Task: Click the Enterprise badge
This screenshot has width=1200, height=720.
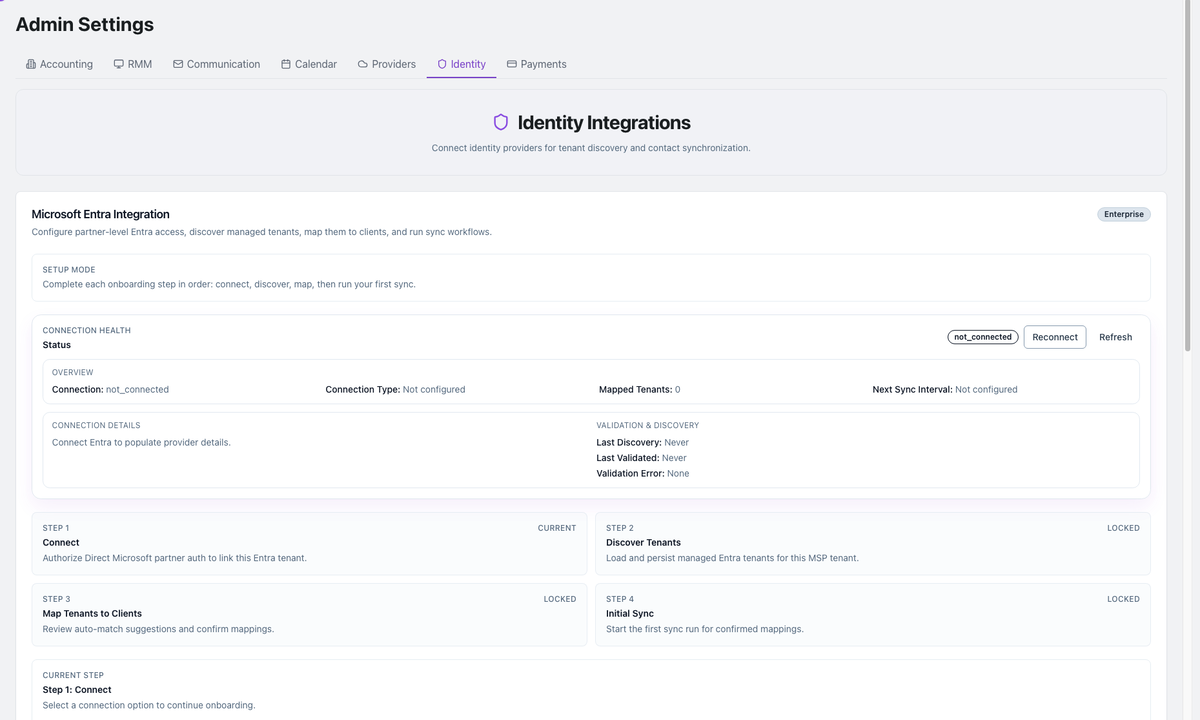Action: 1124,214
